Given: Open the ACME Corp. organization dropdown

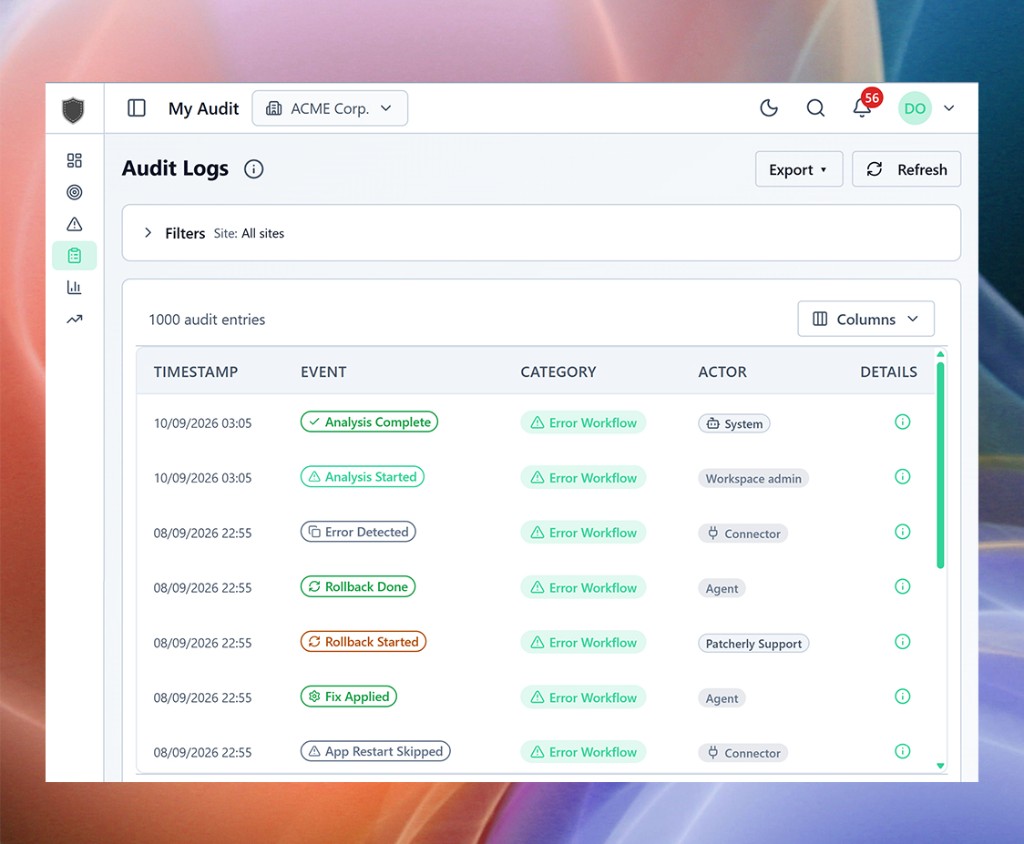Looking at the screenshot, I should pyautogui.click(x=330, y=108).
